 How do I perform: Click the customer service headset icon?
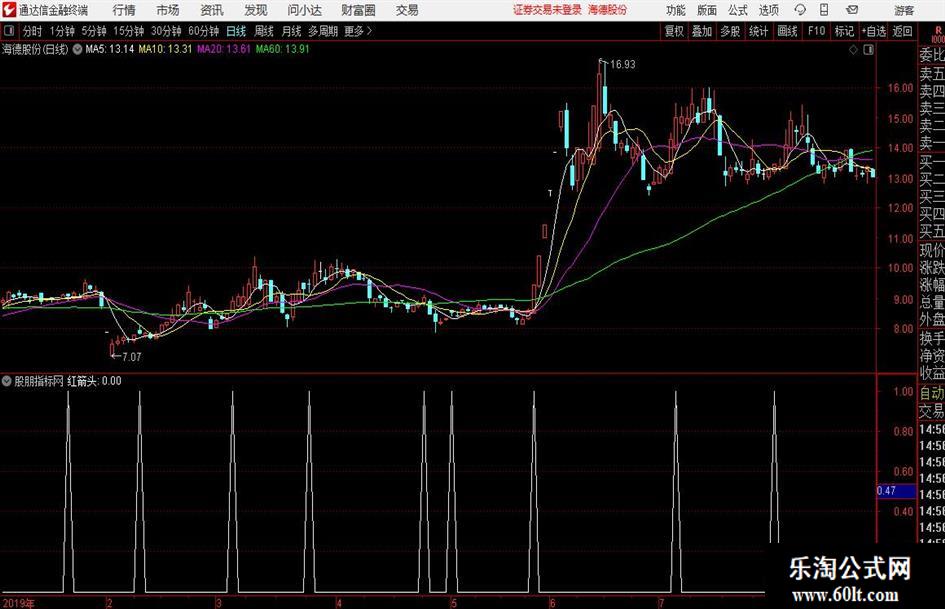tap(800, 10)
